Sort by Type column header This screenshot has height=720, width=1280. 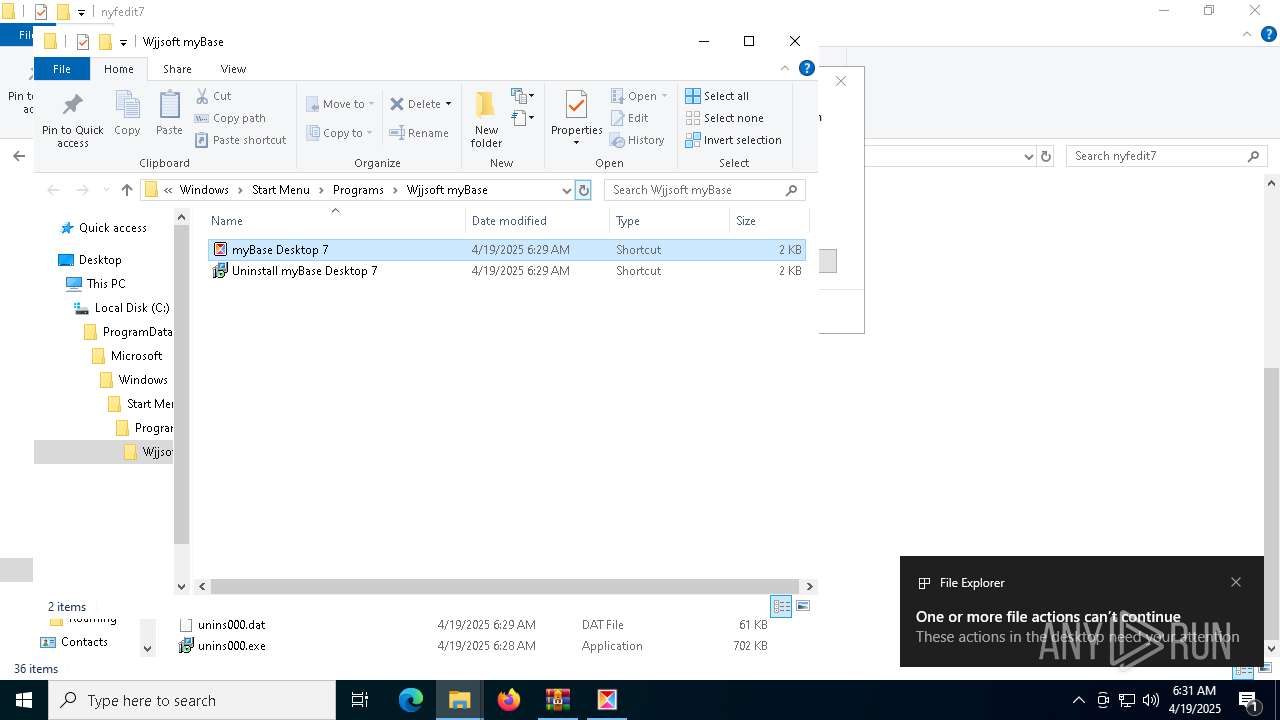(669, 221)
